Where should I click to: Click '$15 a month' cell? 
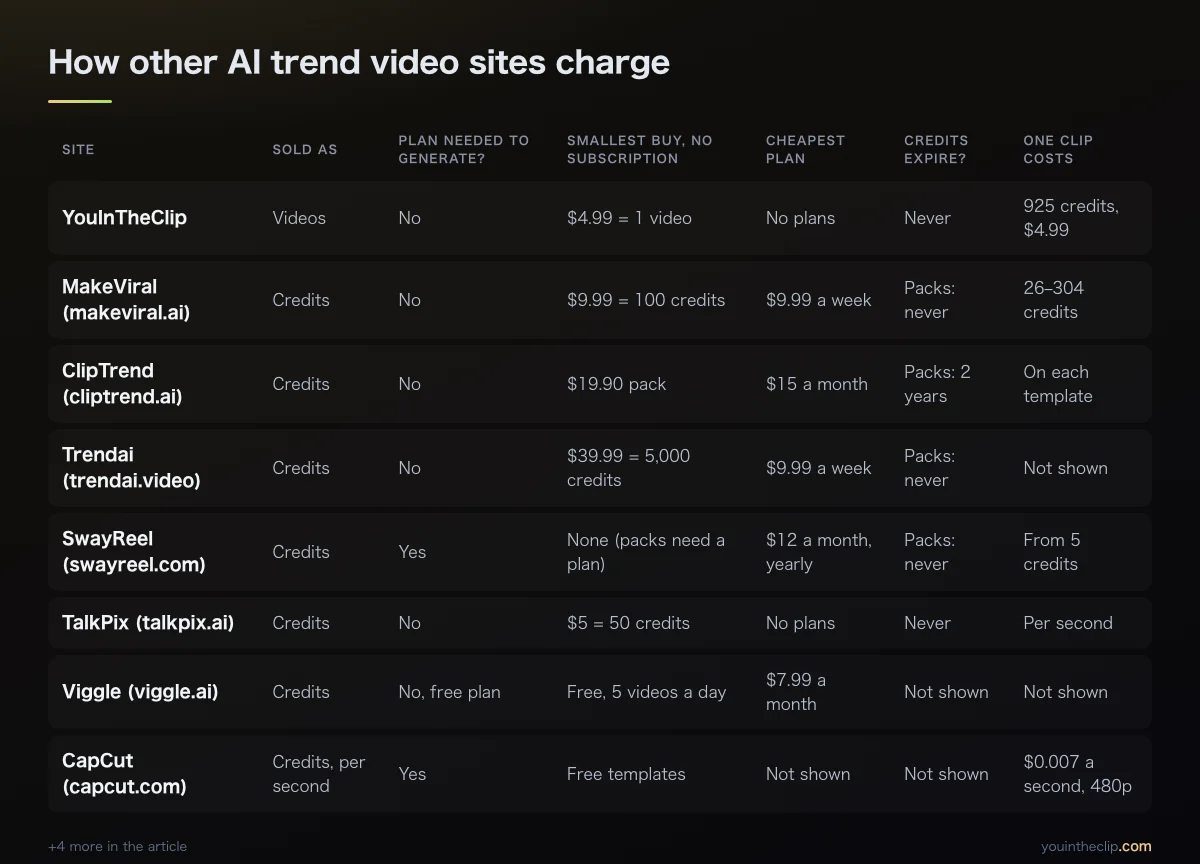[817, 383]
